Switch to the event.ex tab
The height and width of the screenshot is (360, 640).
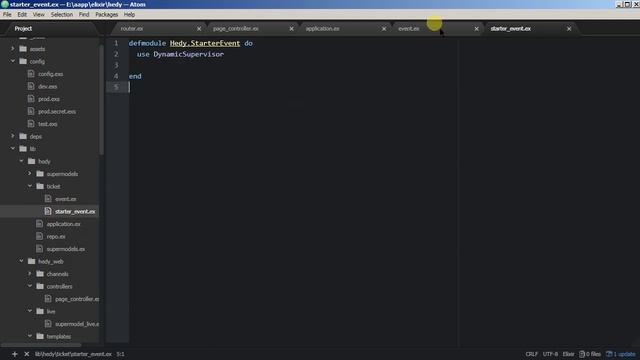pyautogui.click(x=409, y=29)
